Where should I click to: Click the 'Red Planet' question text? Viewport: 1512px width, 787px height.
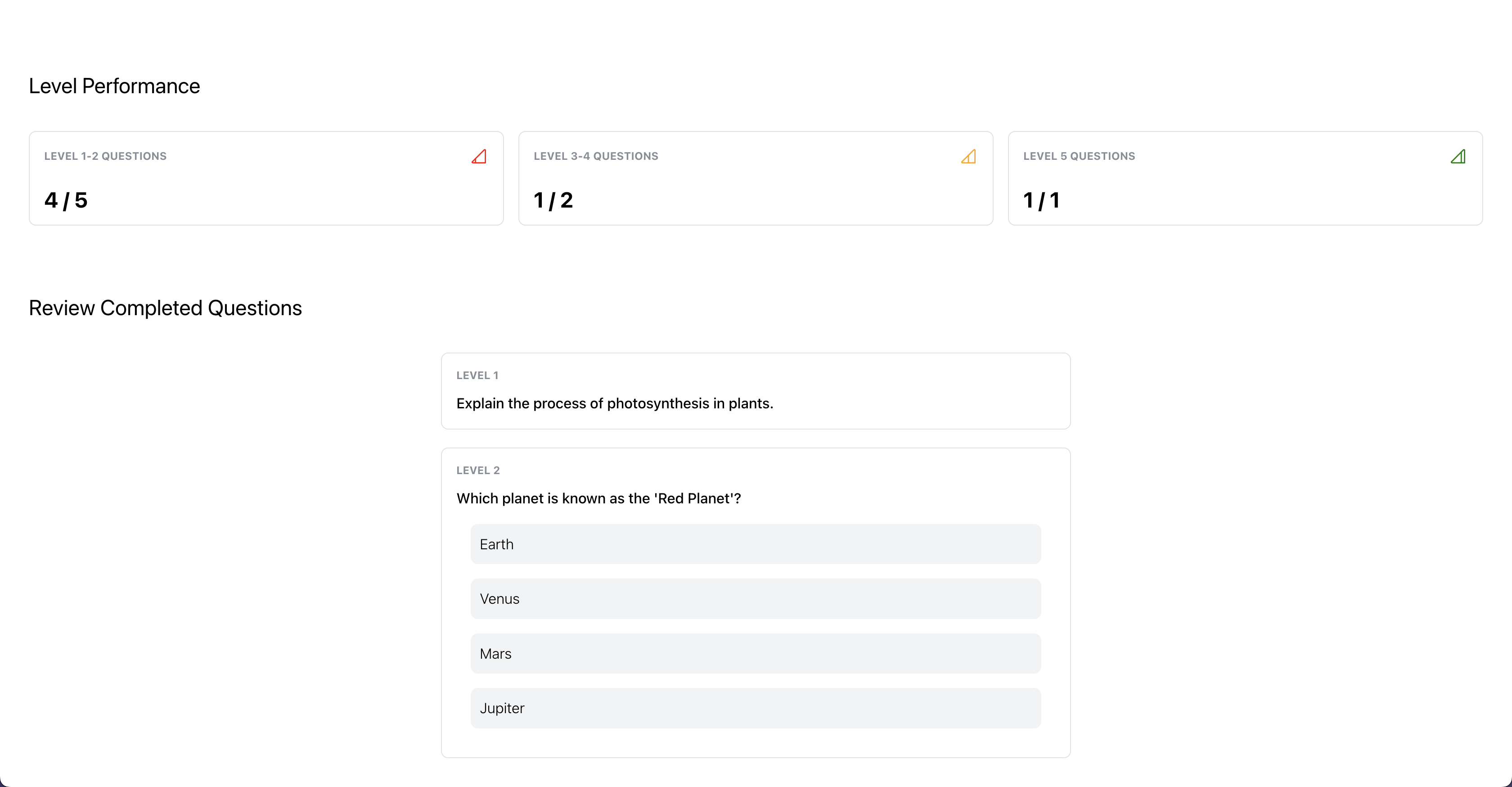(598, 499)
